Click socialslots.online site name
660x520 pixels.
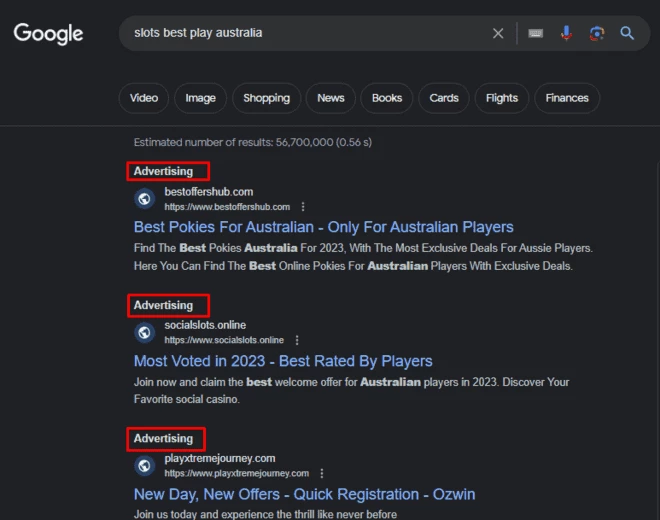pyautogui.click(x=205, y=325)
